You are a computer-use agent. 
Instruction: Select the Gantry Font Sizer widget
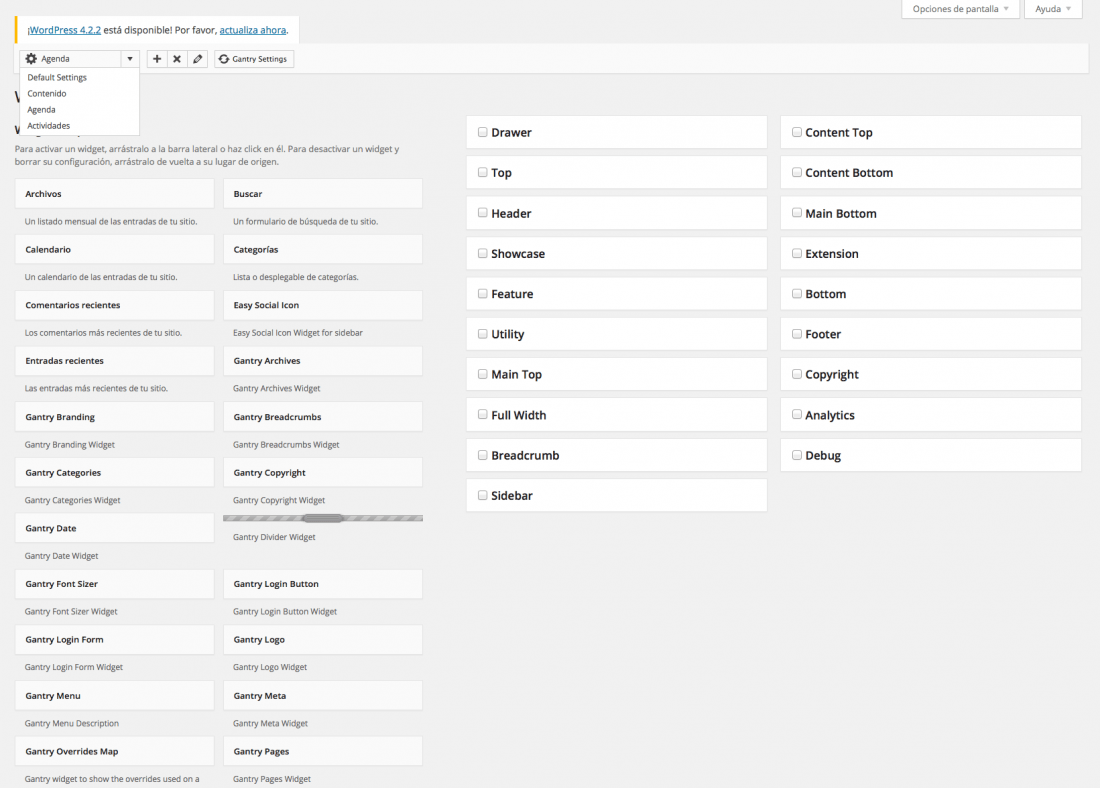[114, 584]
